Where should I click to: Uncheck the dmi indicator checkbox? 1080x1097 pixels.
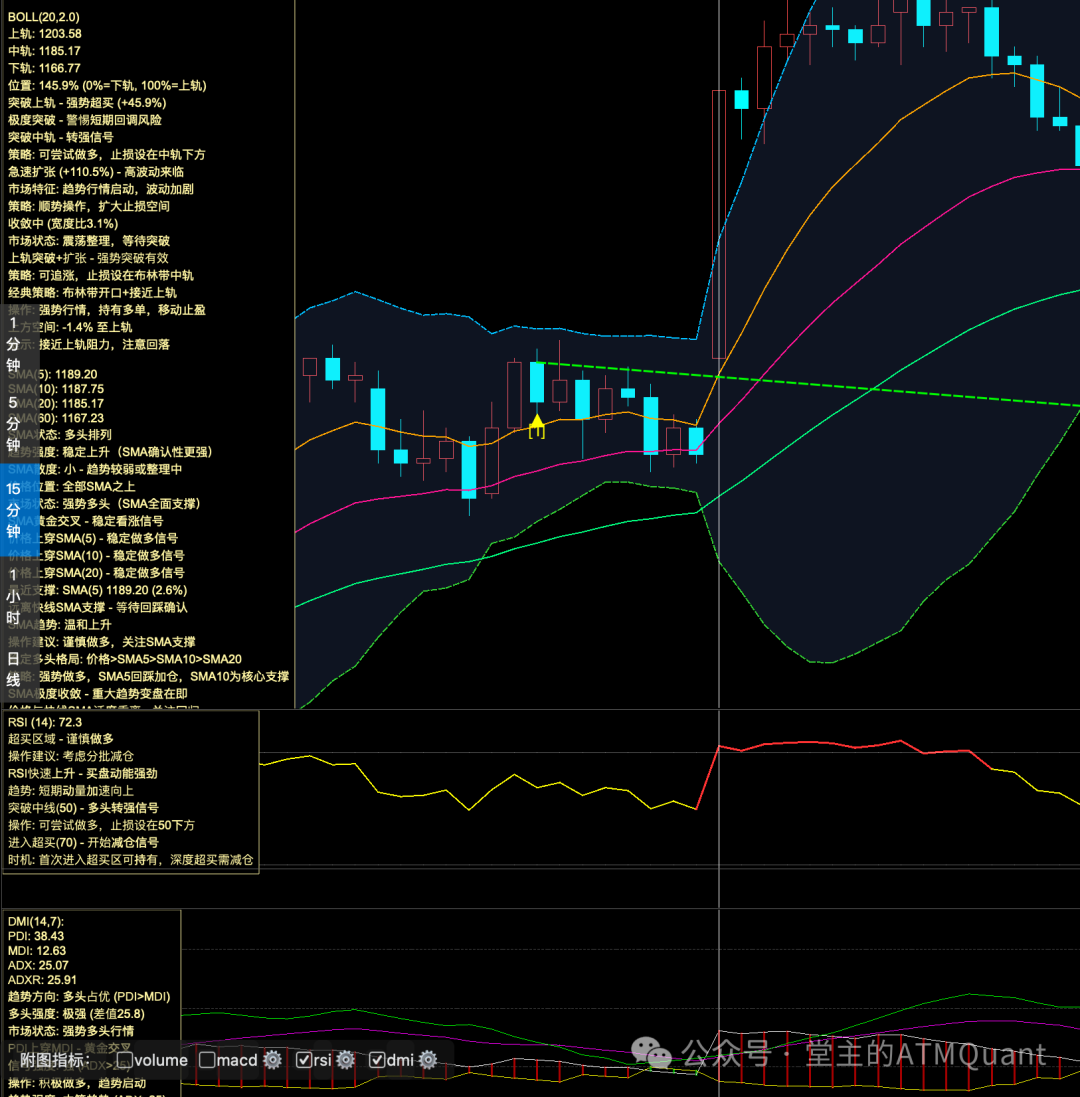tap(376, 1060)
